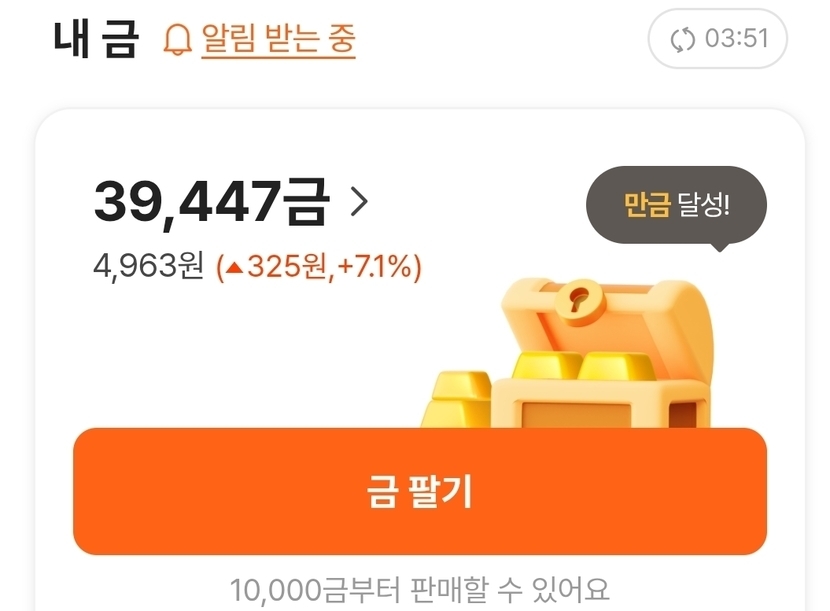830x611 pixels.
Task: Tap the 10,000금부터 판매할 수 있어요 notice
Action: [x=420, y=589]
